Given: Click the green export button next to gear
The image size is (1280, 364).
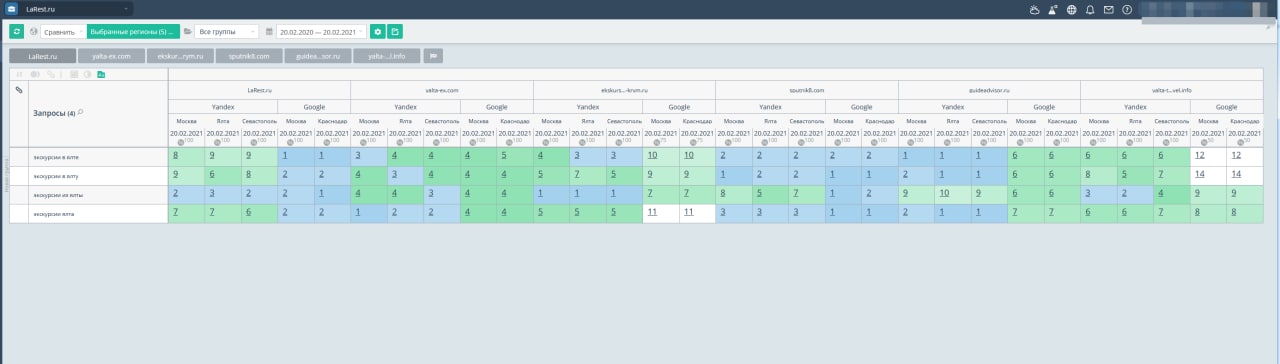Looking at the screenshot, I should [395, 32].
